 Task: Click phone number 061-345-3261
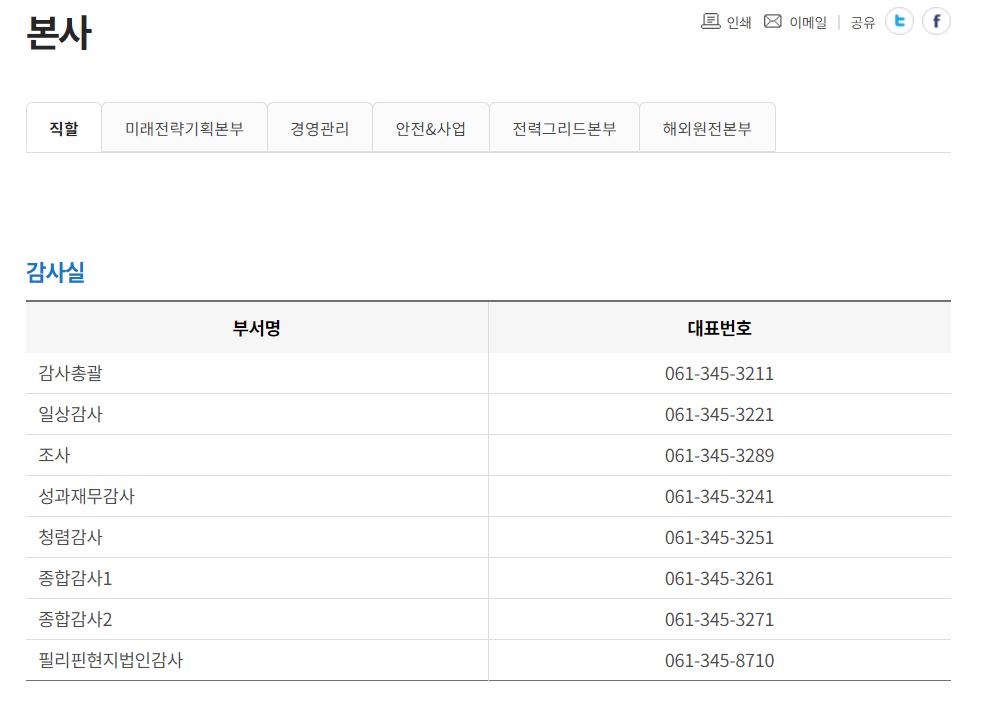719,578
